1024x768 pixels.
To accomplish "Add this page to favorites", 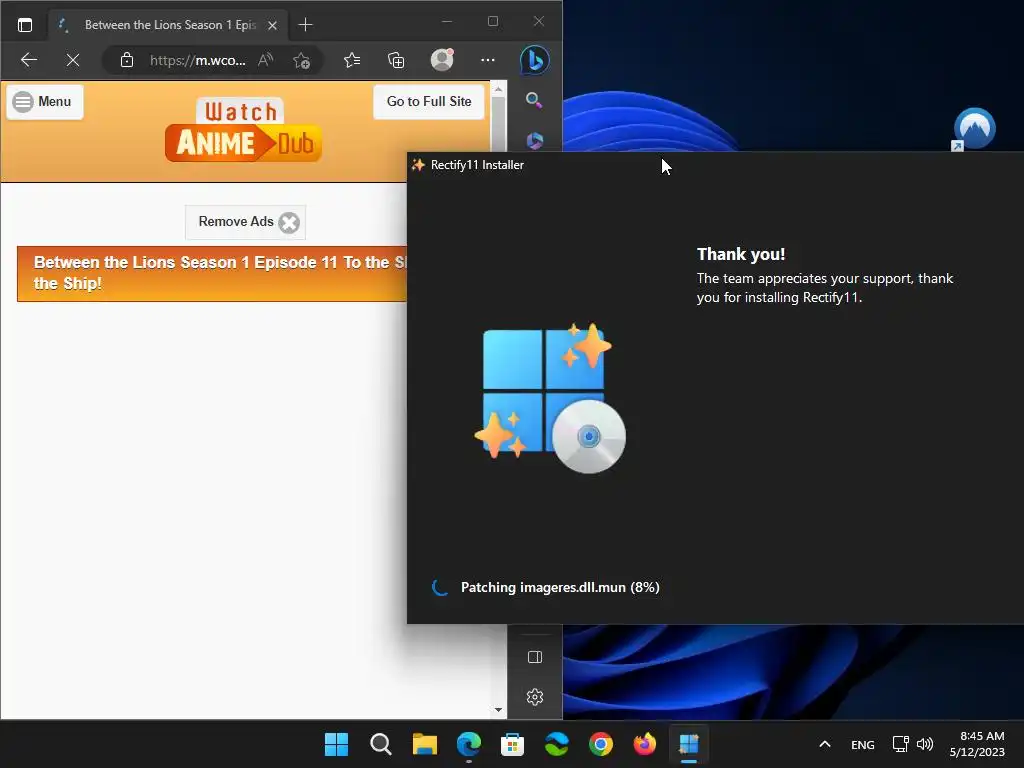I will pyautogui.click(x=301, y=60).
